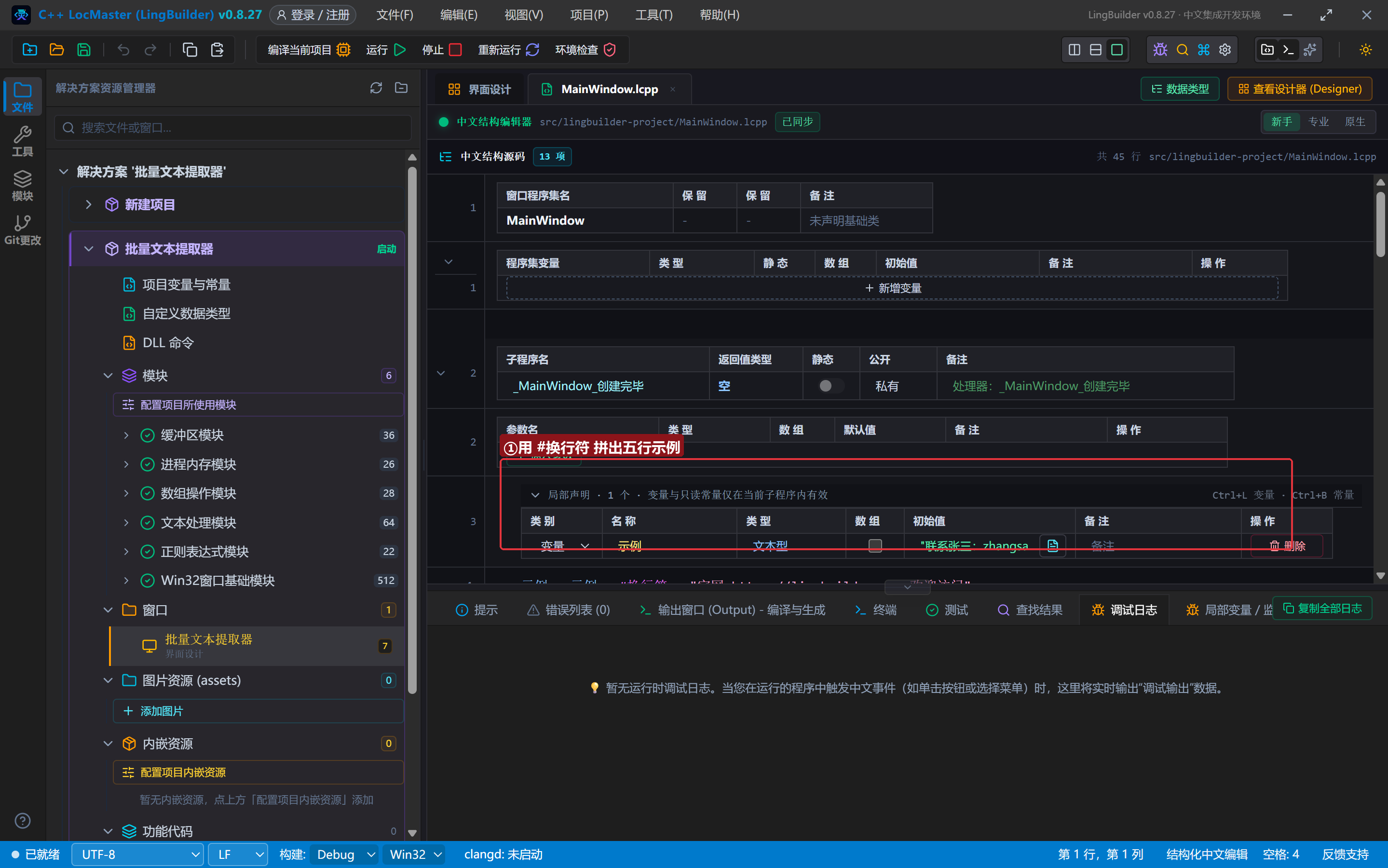Image resolution: width=1388 pixels, height=868 pixels.
Task: Open the Git更改 sidebar panel
Action: pos(22,230)
